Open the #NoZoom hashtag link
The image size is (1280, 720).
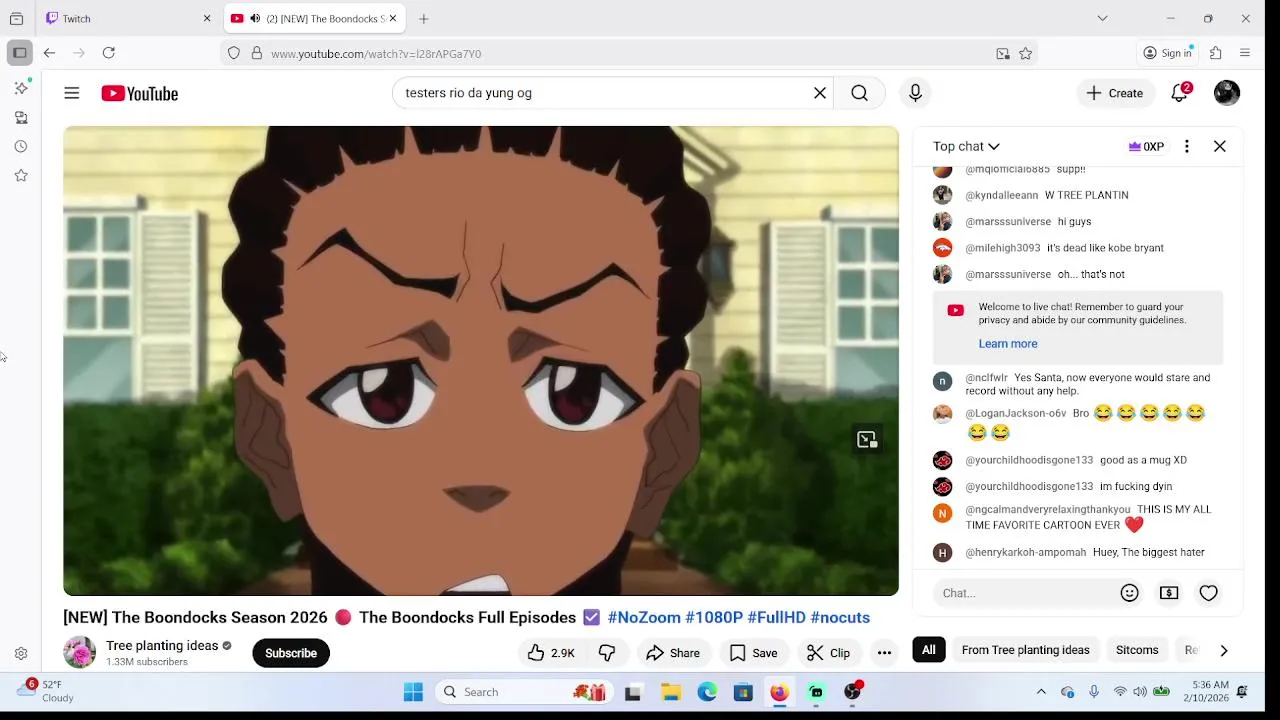(x=644, y=617)
